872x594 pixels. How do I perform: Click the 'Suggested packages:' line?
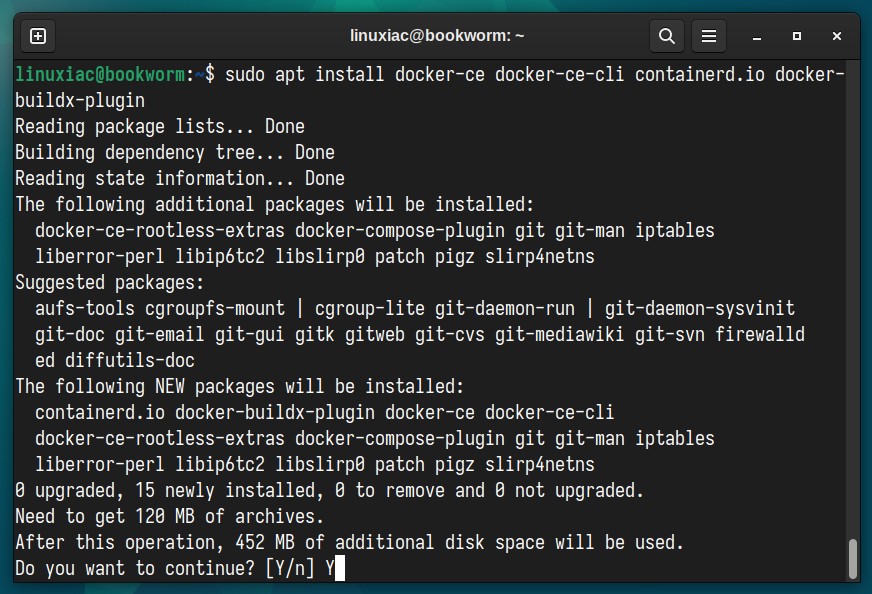pos(110,283)
